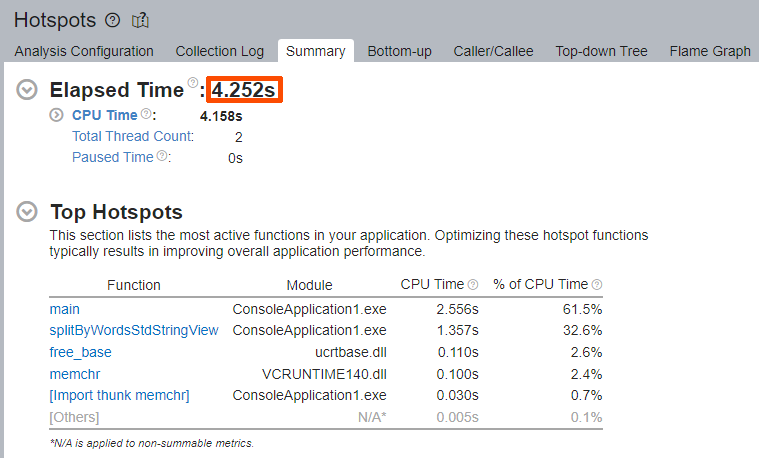This screenshot has height=458, width=759.
Task: Select the Analysis Configuration tab
Action: point(84,51)
